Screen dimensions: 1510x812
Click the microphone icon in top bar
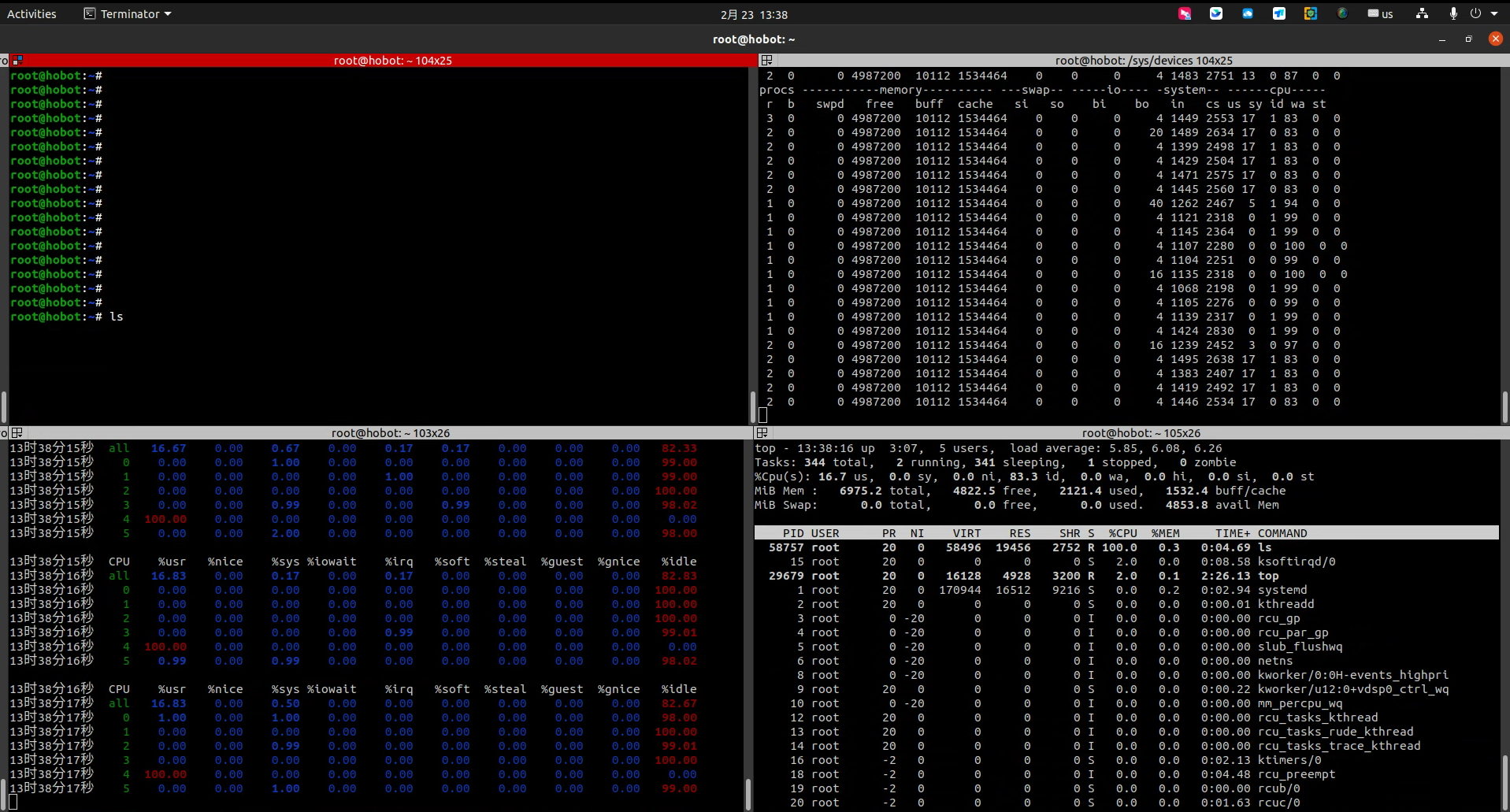point(1453,13)
